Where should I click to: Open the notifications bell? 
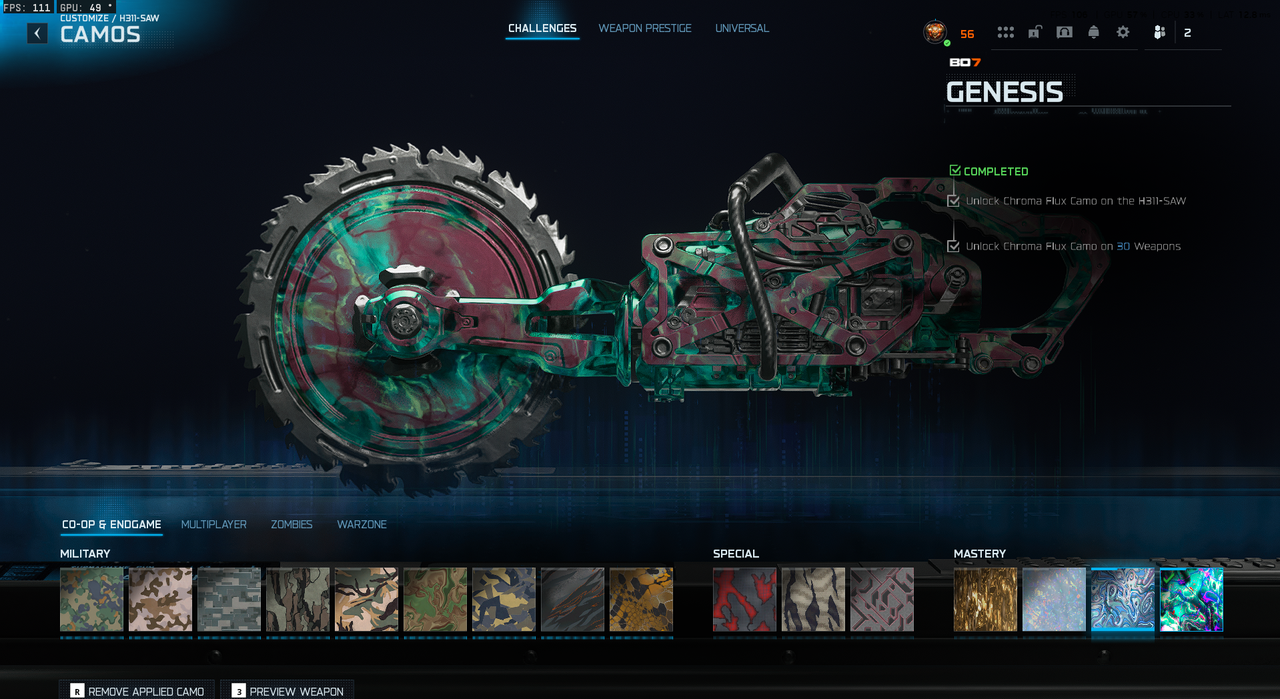pos(1093,32)
